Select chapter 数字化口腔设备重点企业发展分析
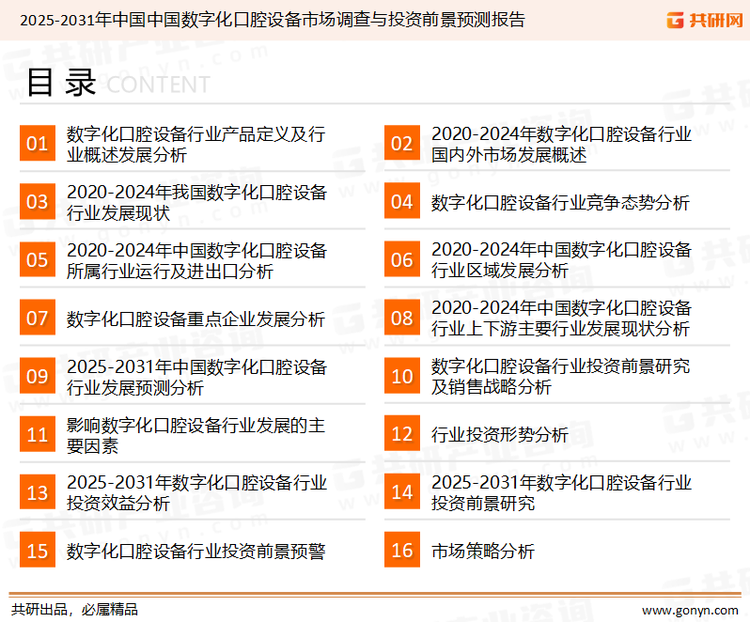 point(196,319)
